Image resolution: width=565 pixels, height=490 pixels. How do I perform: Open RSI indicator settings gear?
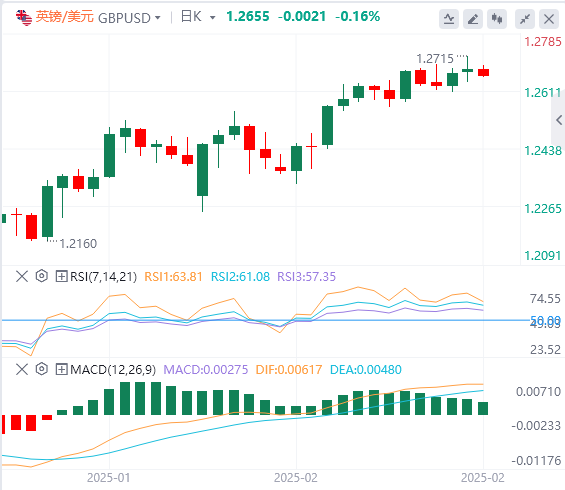[x=42, y=276]
